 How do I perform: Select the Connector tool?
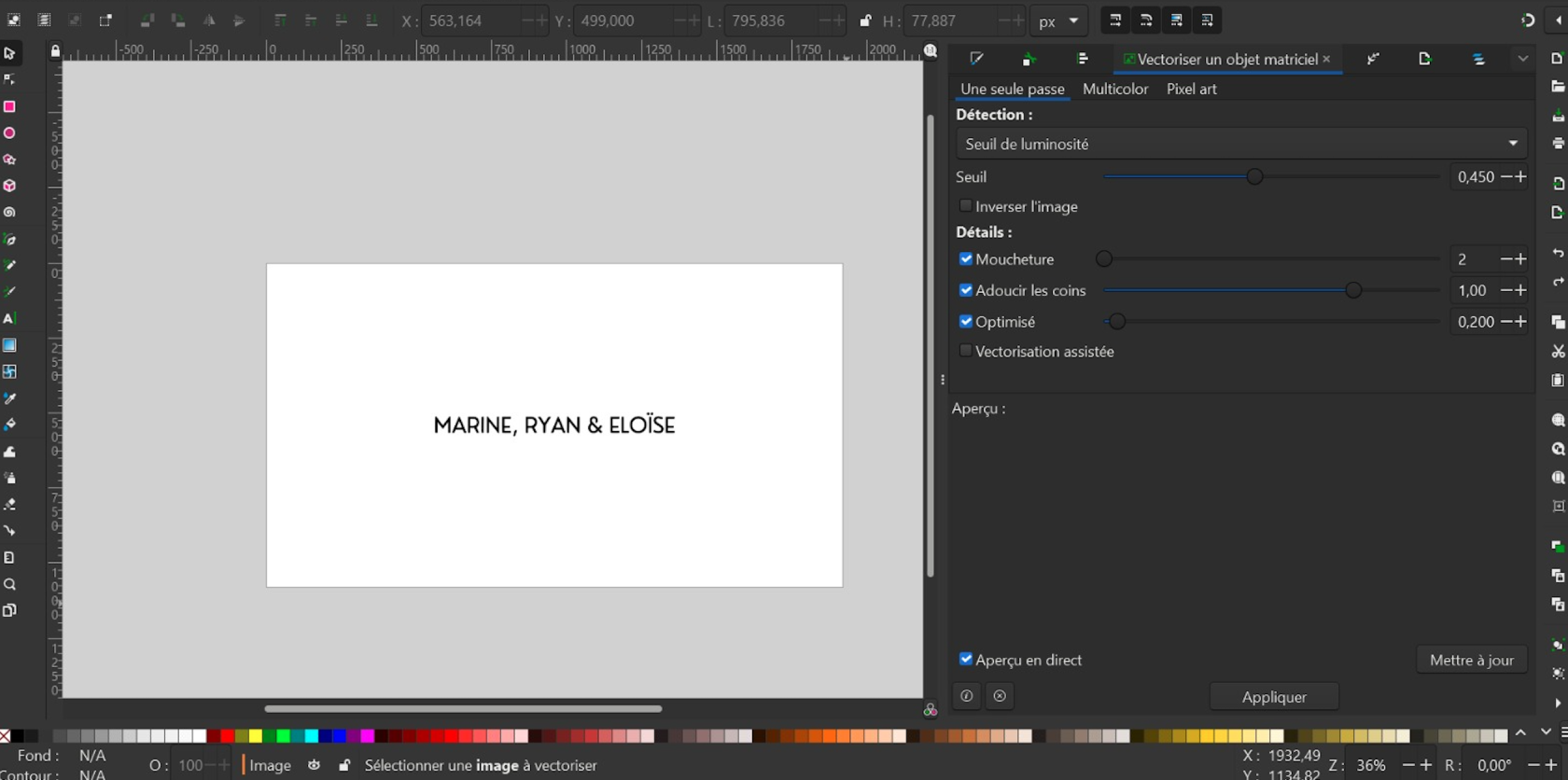[9, 531]
